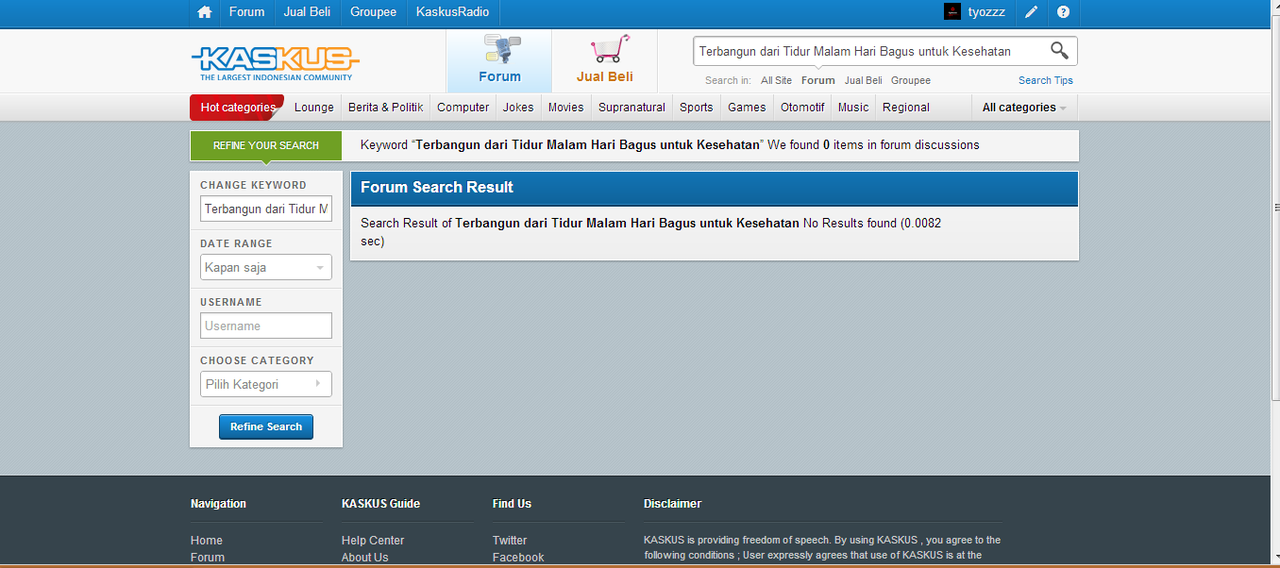The width and height of the screenshot is (1280, 568).
Task: Open Berita & Politik category
Action: click(x=385, y=107)
